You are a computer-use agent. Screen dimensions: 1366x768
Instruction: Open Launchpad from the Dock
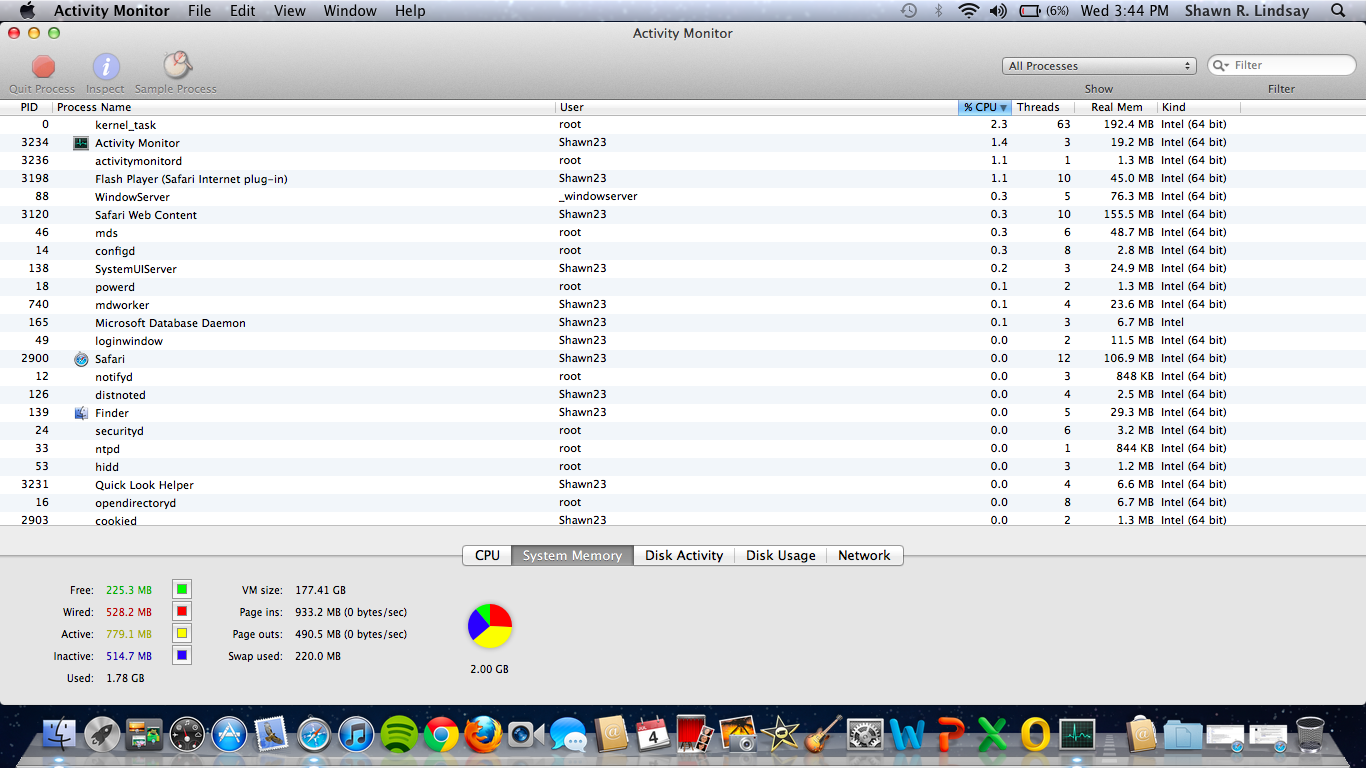tap(102, 735)
